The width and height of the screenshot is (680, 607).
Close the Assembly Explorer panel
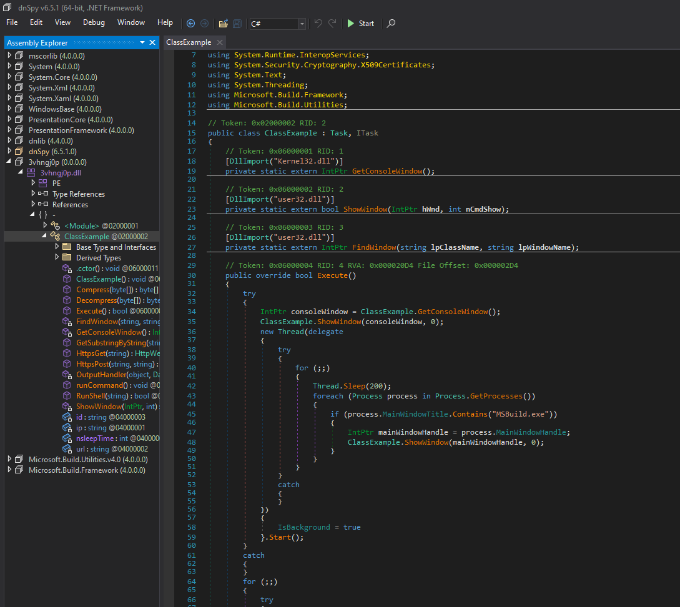(x=152, y=43)
